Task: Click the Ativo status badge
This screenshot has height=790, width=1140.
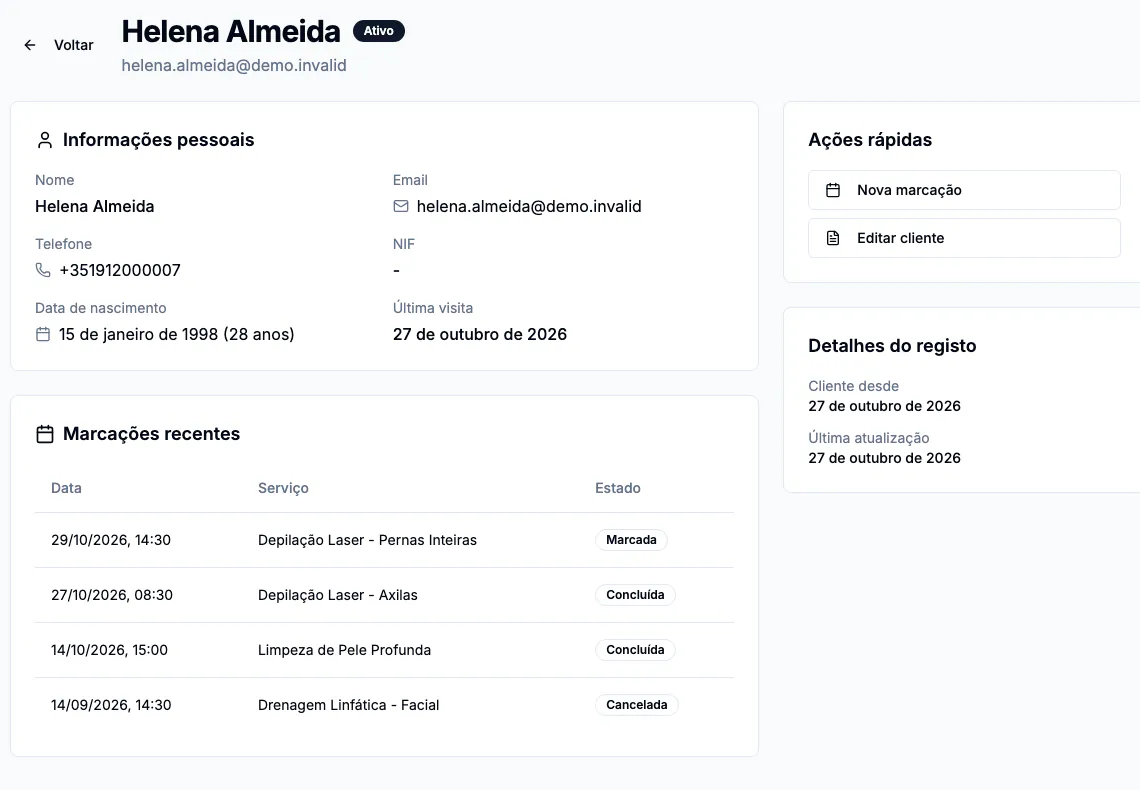Action: coord(379,31)
